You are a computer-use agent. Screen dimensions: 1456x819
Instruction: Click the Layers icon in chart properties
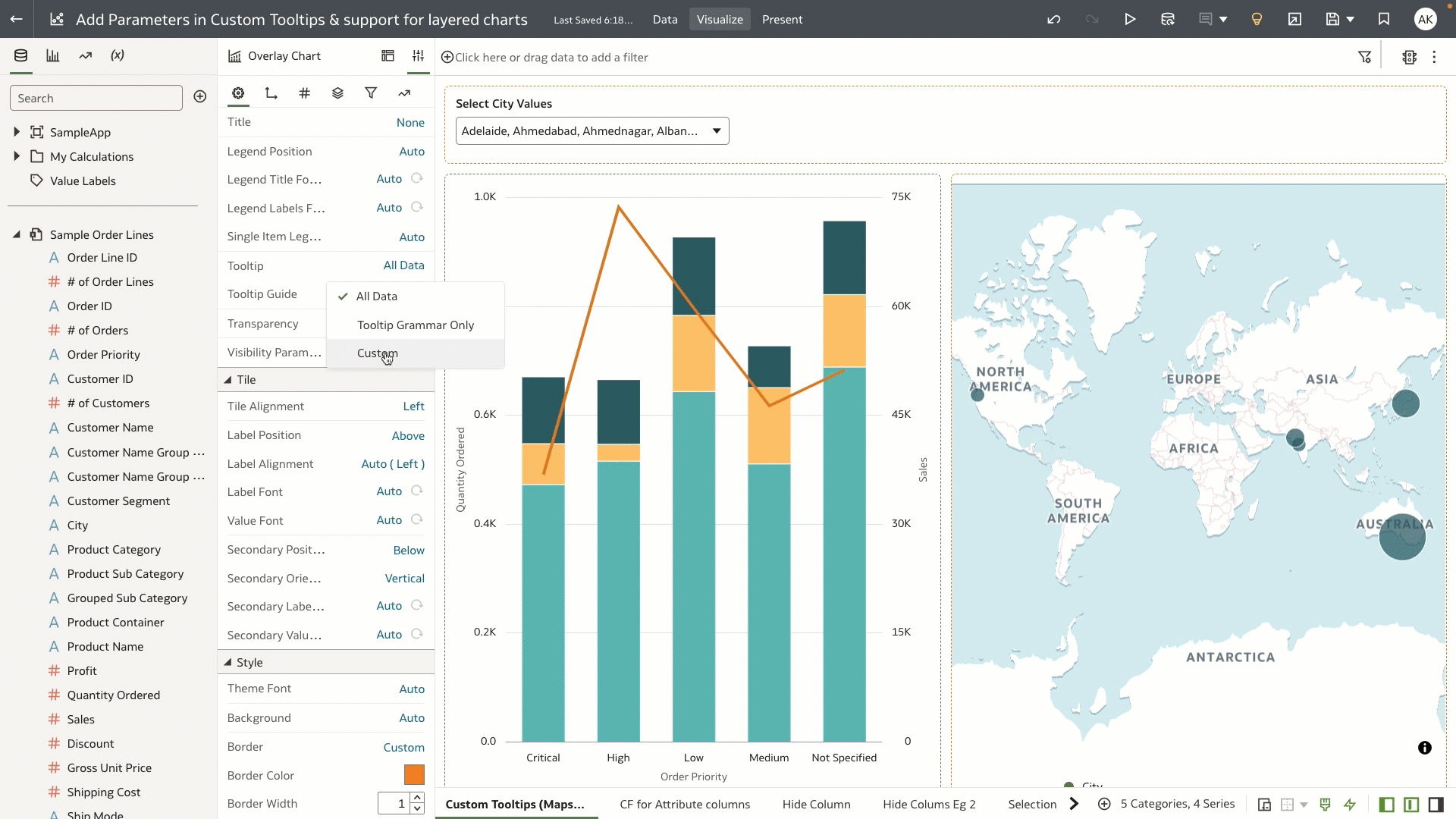point(337,93)
